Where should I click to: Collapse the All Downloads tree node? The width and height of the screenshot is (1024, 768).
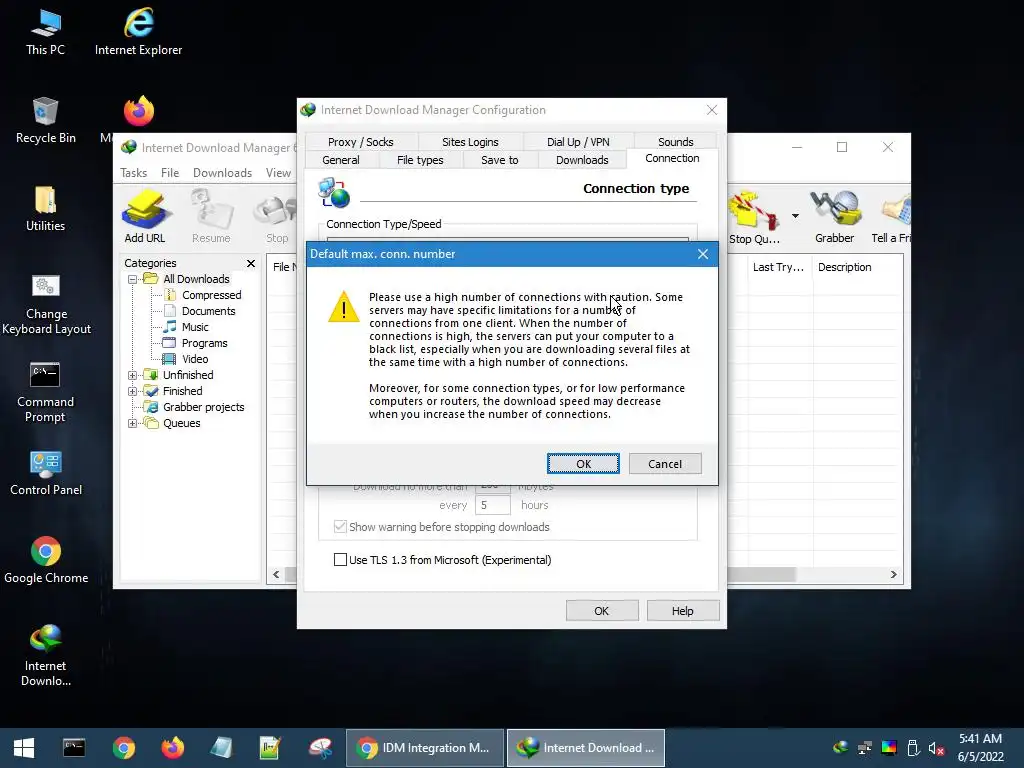click(133, 279)
